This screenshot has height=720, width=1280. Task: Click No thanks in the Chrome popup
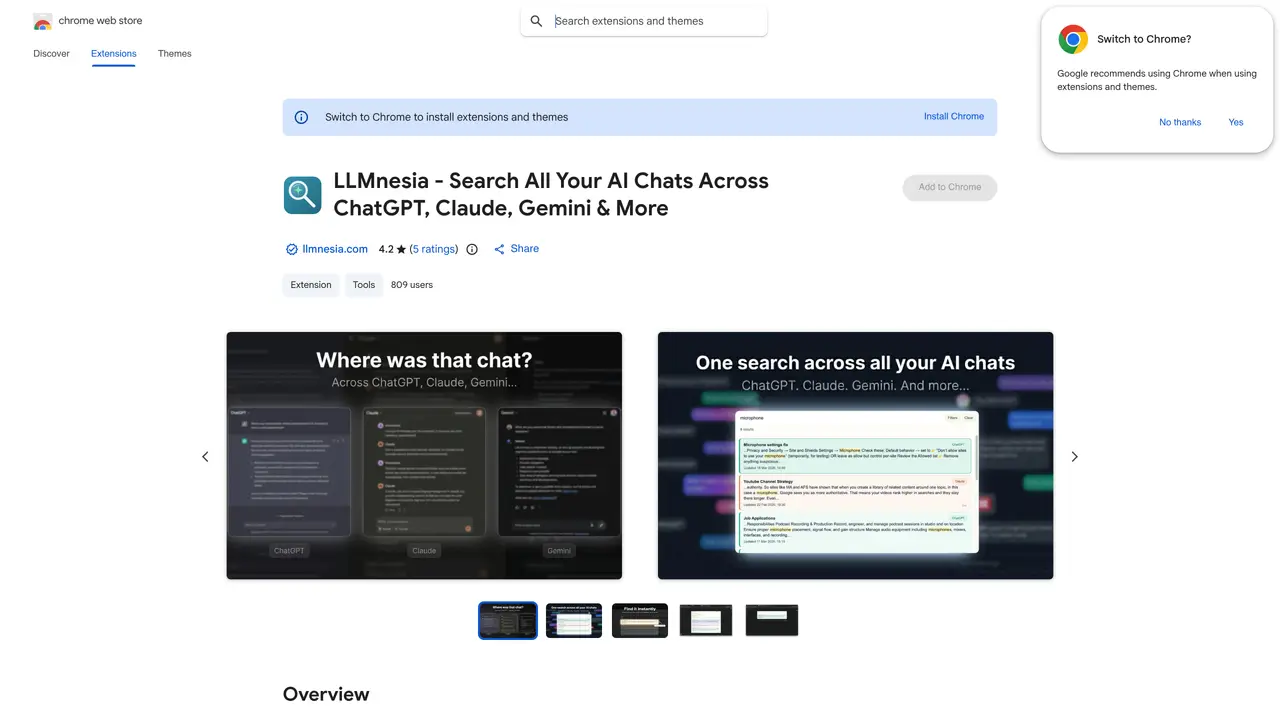pyautogui.click(x=1180, y=122)
